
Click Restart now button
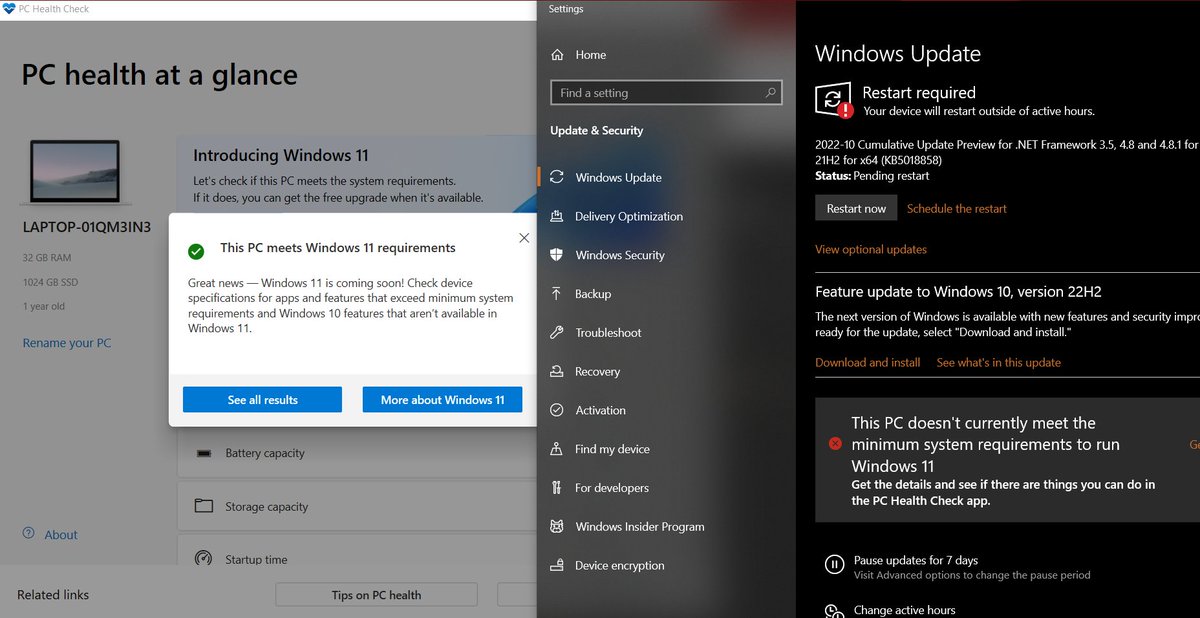click(x=856, y=208)
